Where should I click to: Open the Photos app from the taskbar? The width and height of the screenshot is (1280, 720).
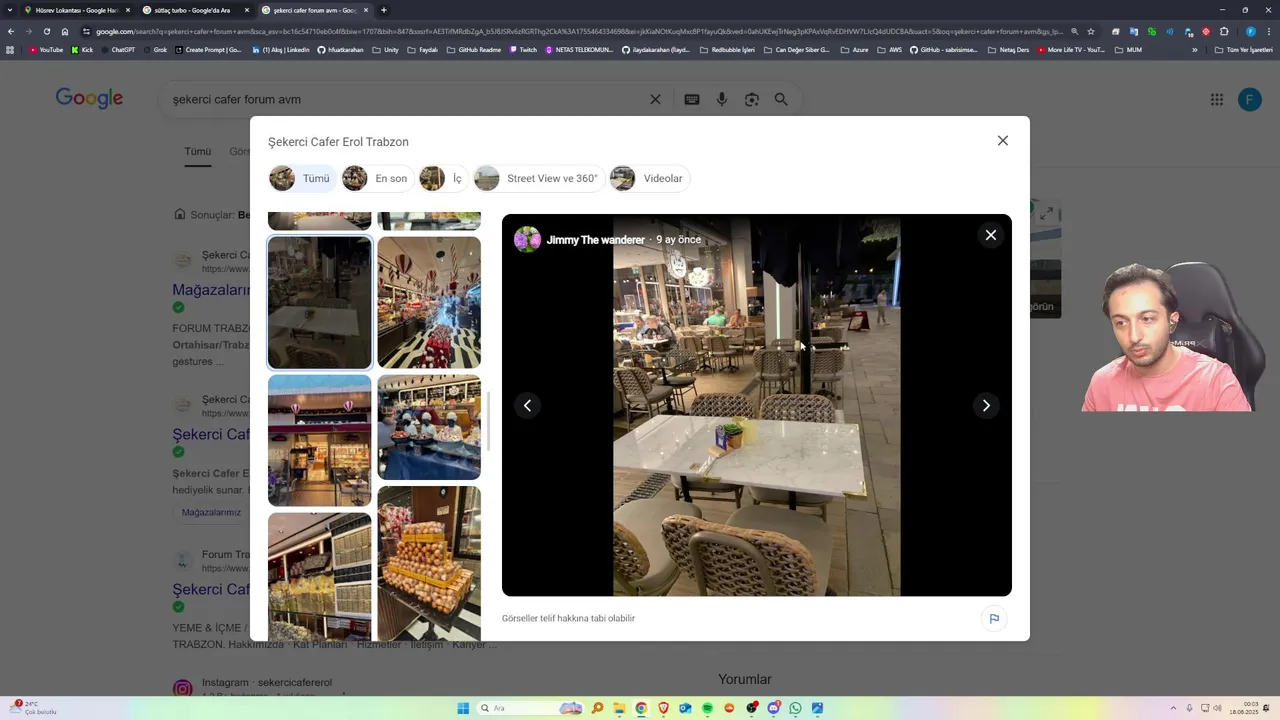817,708
